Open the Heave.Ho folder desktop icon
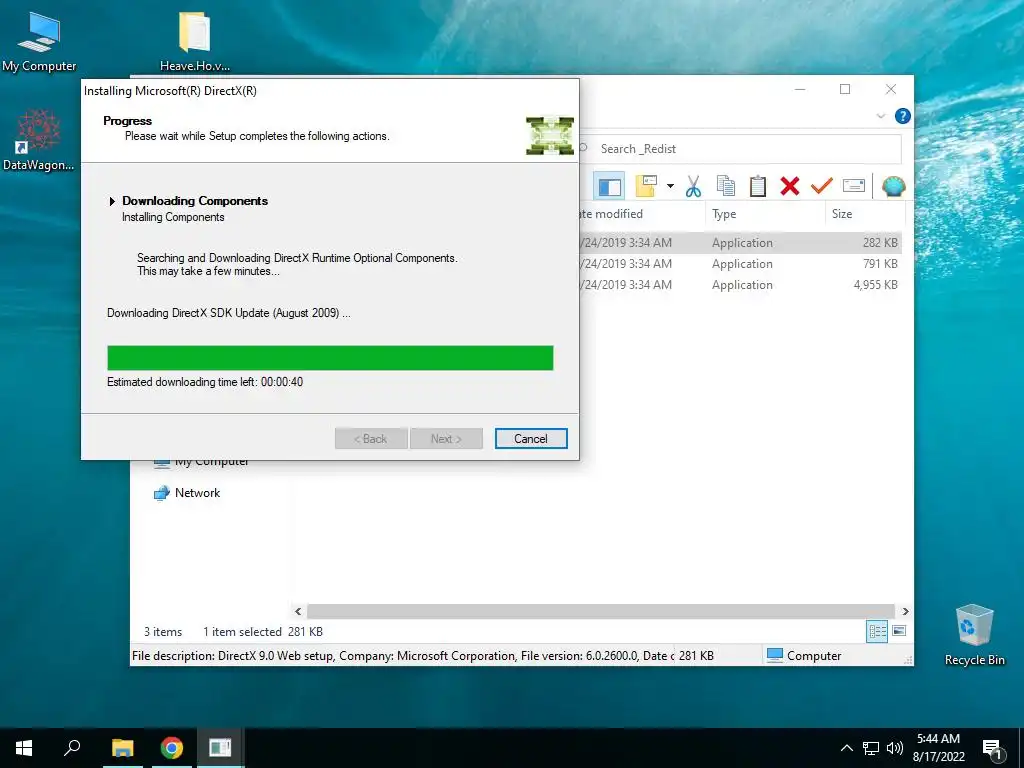The image size is (1024, 768). [195, 41]
